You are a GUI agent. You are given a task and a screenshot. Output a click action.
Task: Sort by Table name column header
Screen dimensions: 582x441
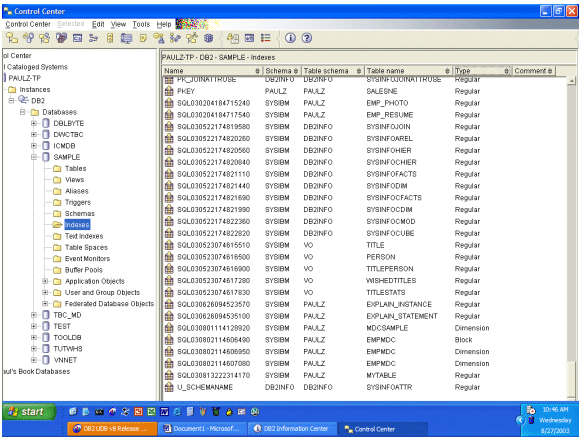tap(408, 71)
